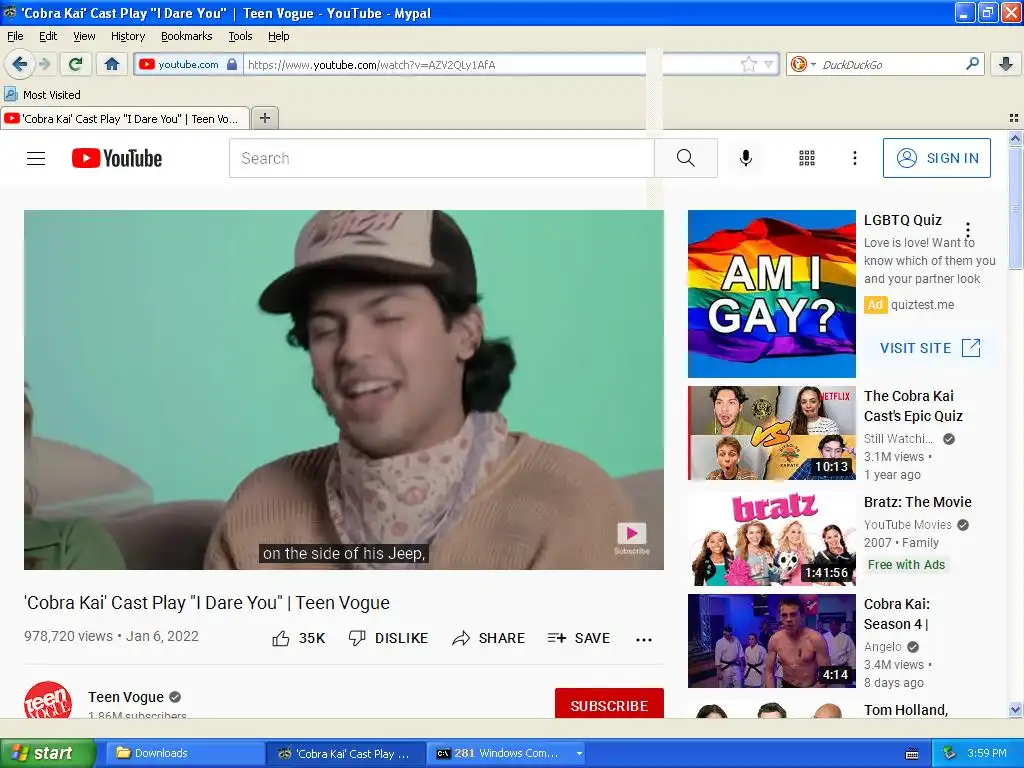This screenshot has width=1024, height=768.
Task: Focus the YouTube Search field
Action: [441, 158]
